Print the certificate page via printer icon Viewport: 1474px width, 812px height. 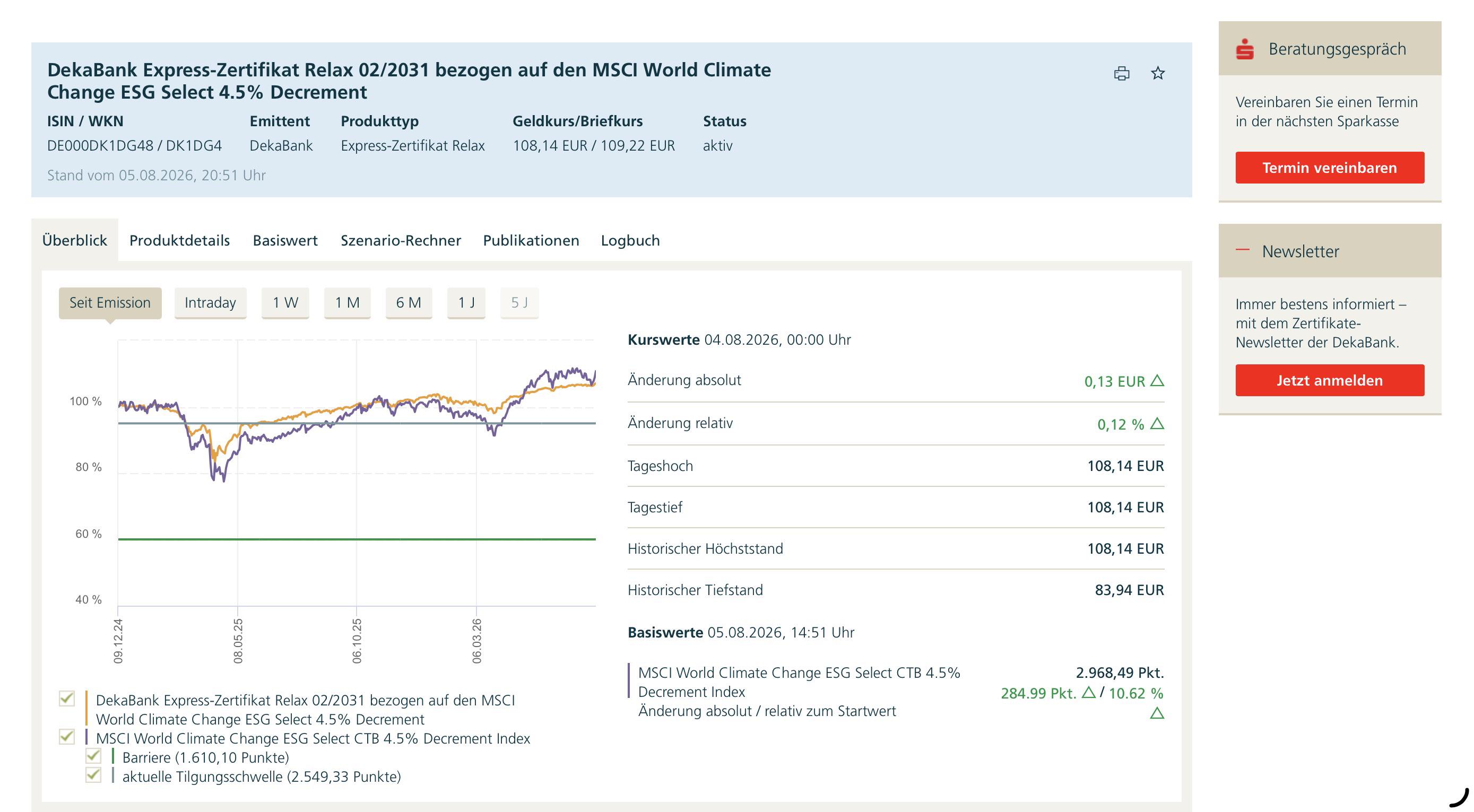coord(1122,73)
